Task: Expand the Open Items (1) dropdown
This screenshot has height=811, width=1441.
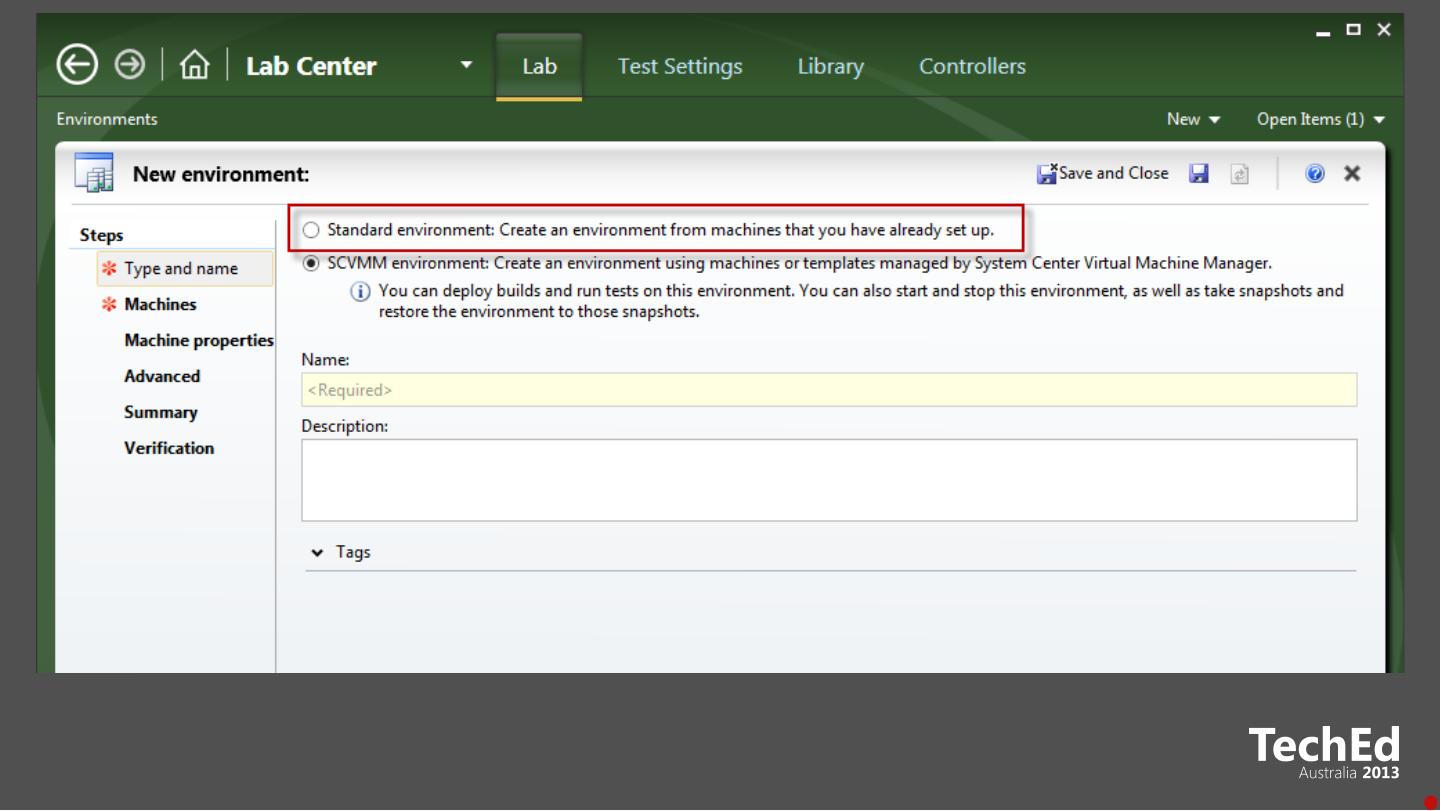Action: coord(1320,119)
